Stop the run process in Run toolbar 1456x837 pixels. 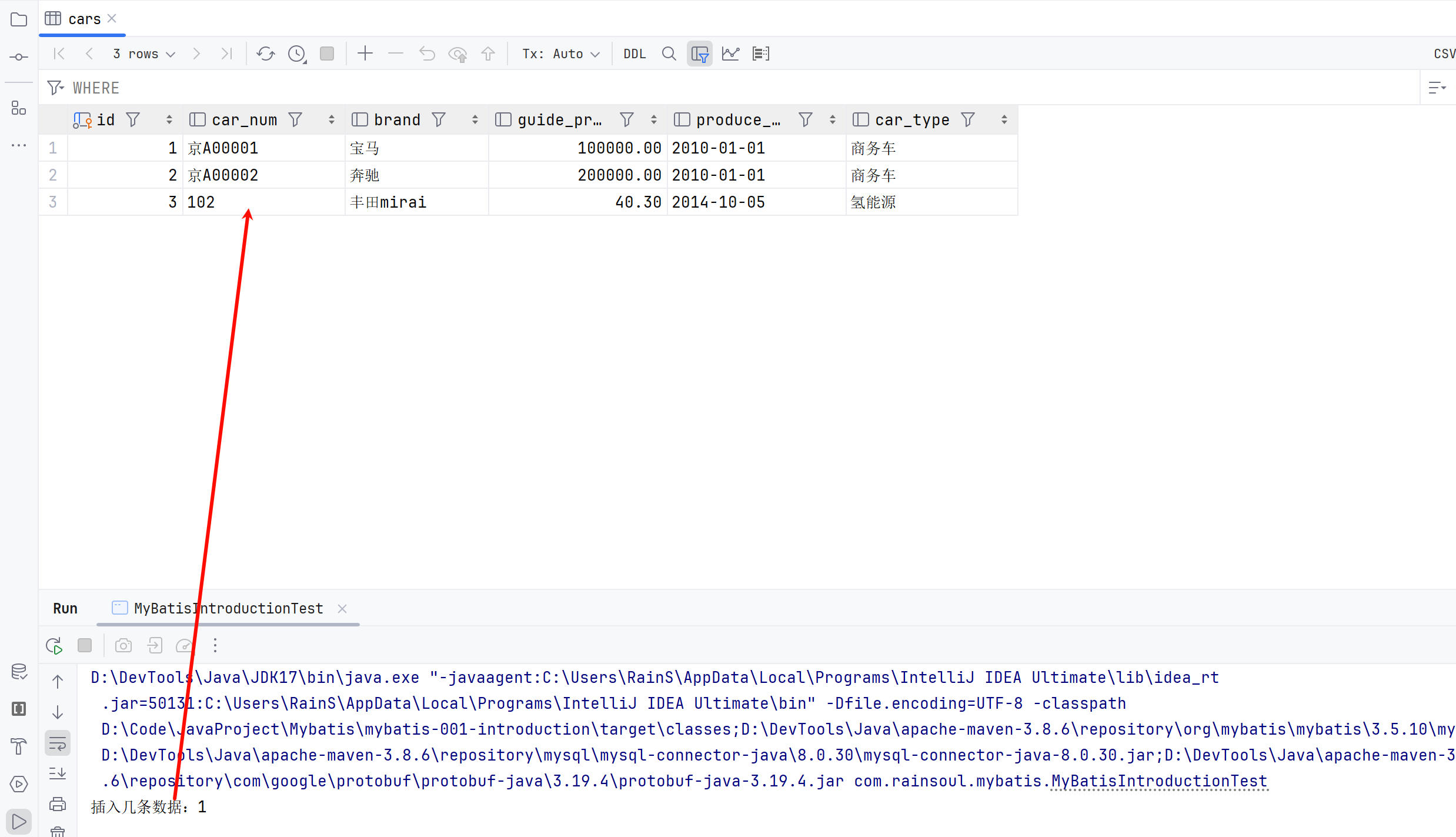click(85, 646)
